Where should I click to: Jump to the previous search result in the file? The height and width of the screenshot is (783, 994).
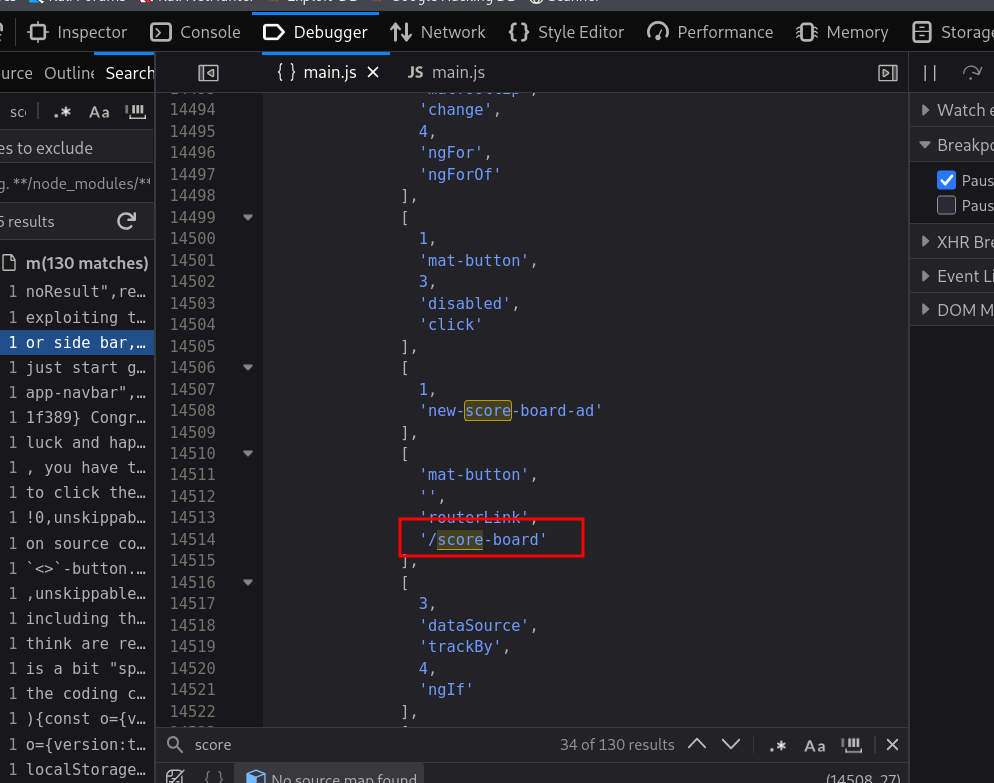(697, 745)
